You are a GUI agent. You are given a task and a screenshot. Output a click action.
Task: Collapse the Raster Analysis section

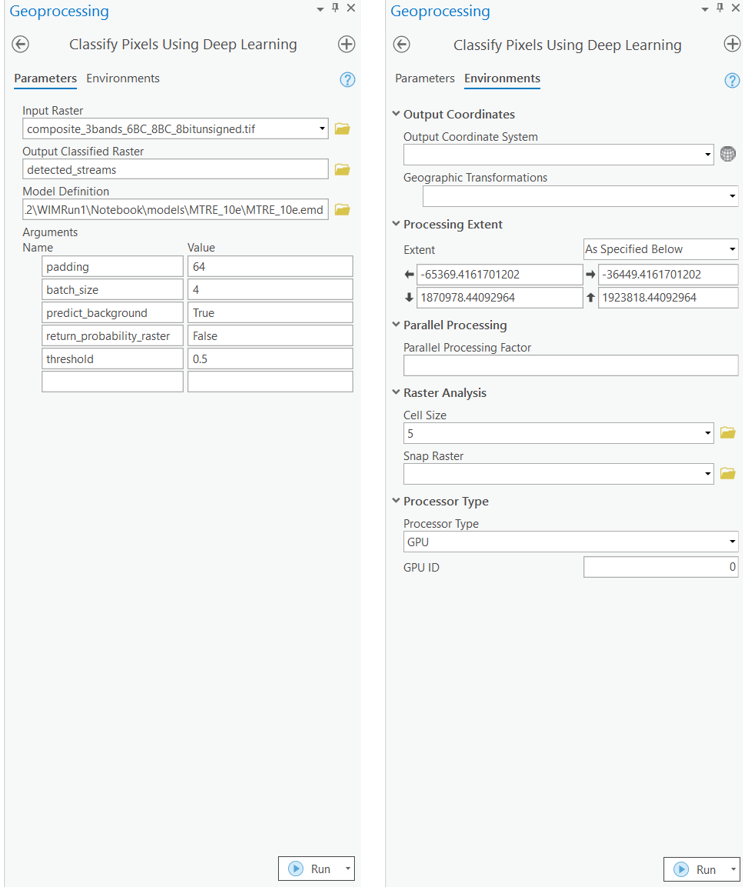coord(396,393)
